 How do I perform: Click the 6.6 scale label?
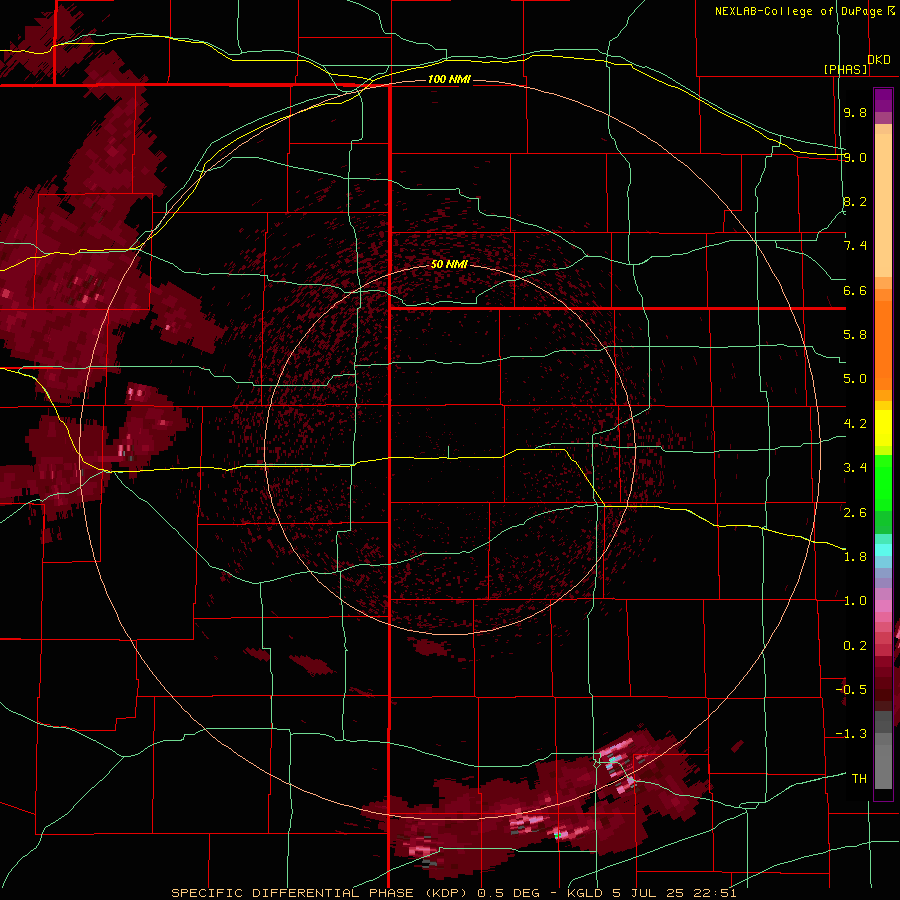855,290
